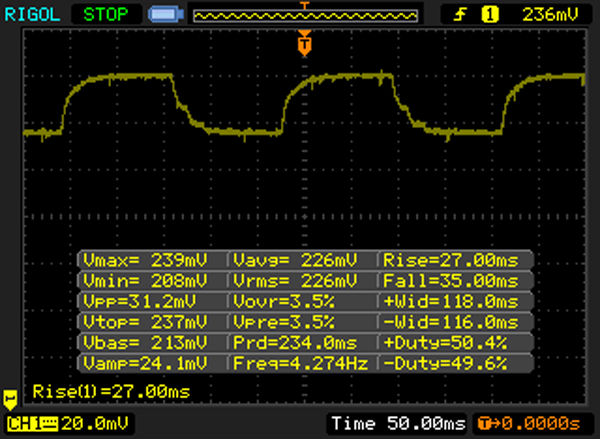This screenshot has height=439, width=600.
Task: Click the Fall=35.00ms measurement
Action: pyautogui.click(x=451, y=281)
